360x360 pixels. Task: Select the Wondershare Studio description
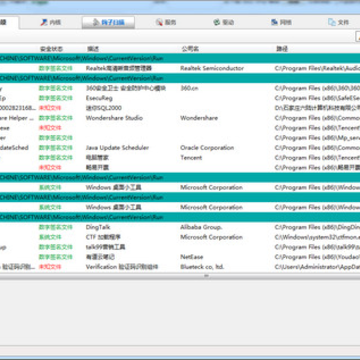click(114, 118)
